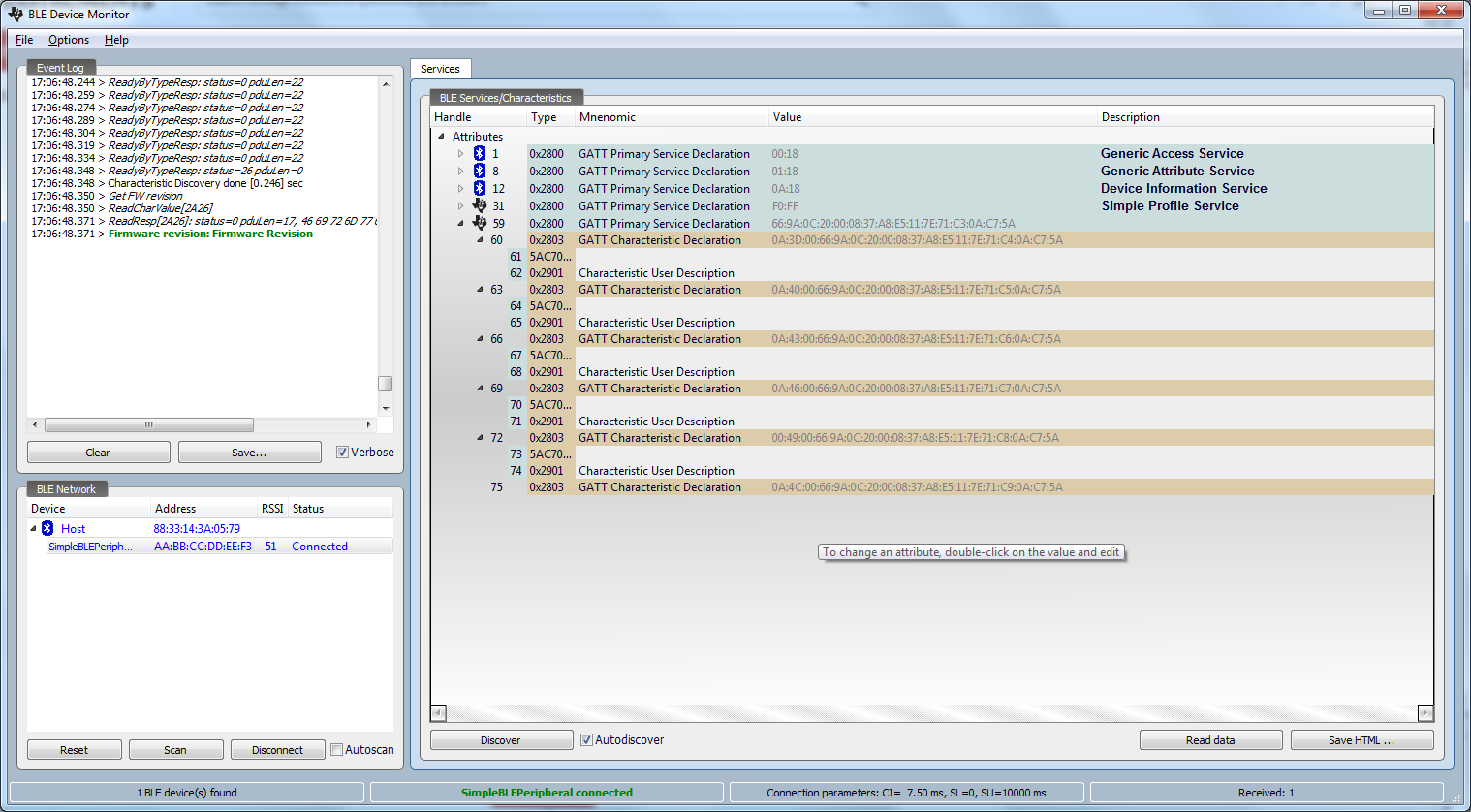Click the Mnenomic column header
This screenshot has height=812, width=1471.
673,117
